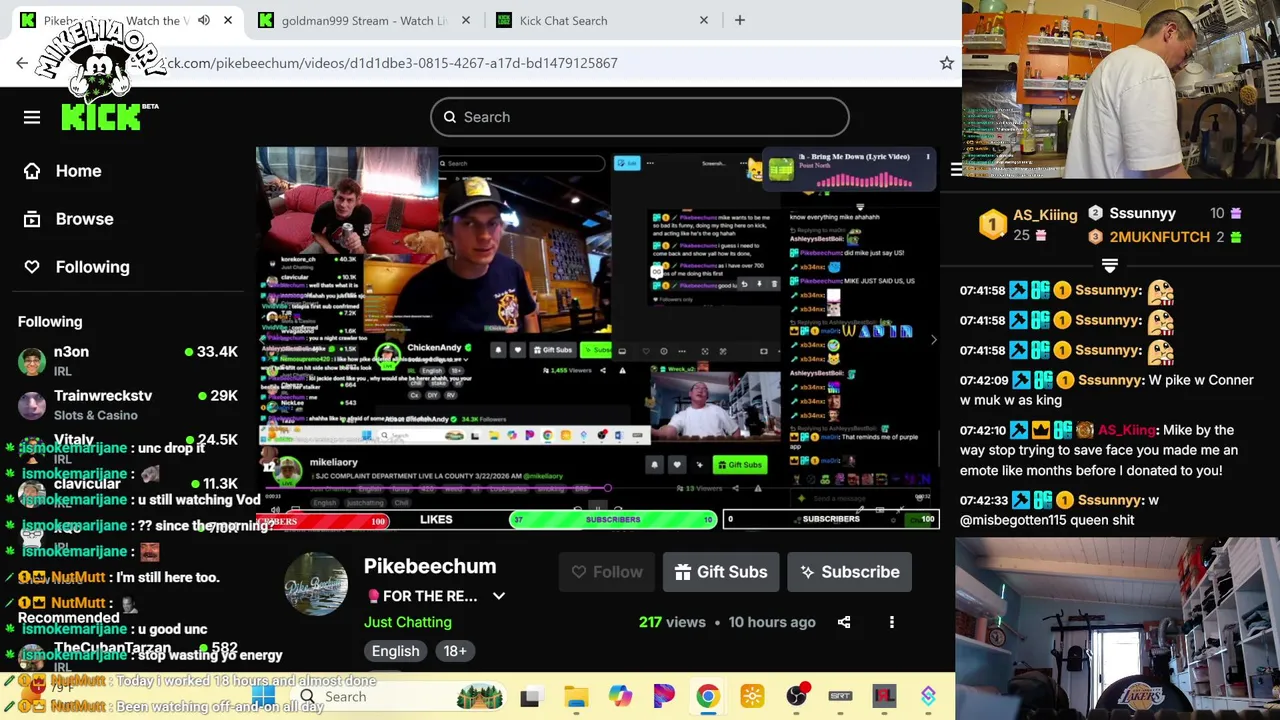Close the Kick Chat Search tab
The width and height of the screenshot is (1280, 720).
tap(703, 20)
